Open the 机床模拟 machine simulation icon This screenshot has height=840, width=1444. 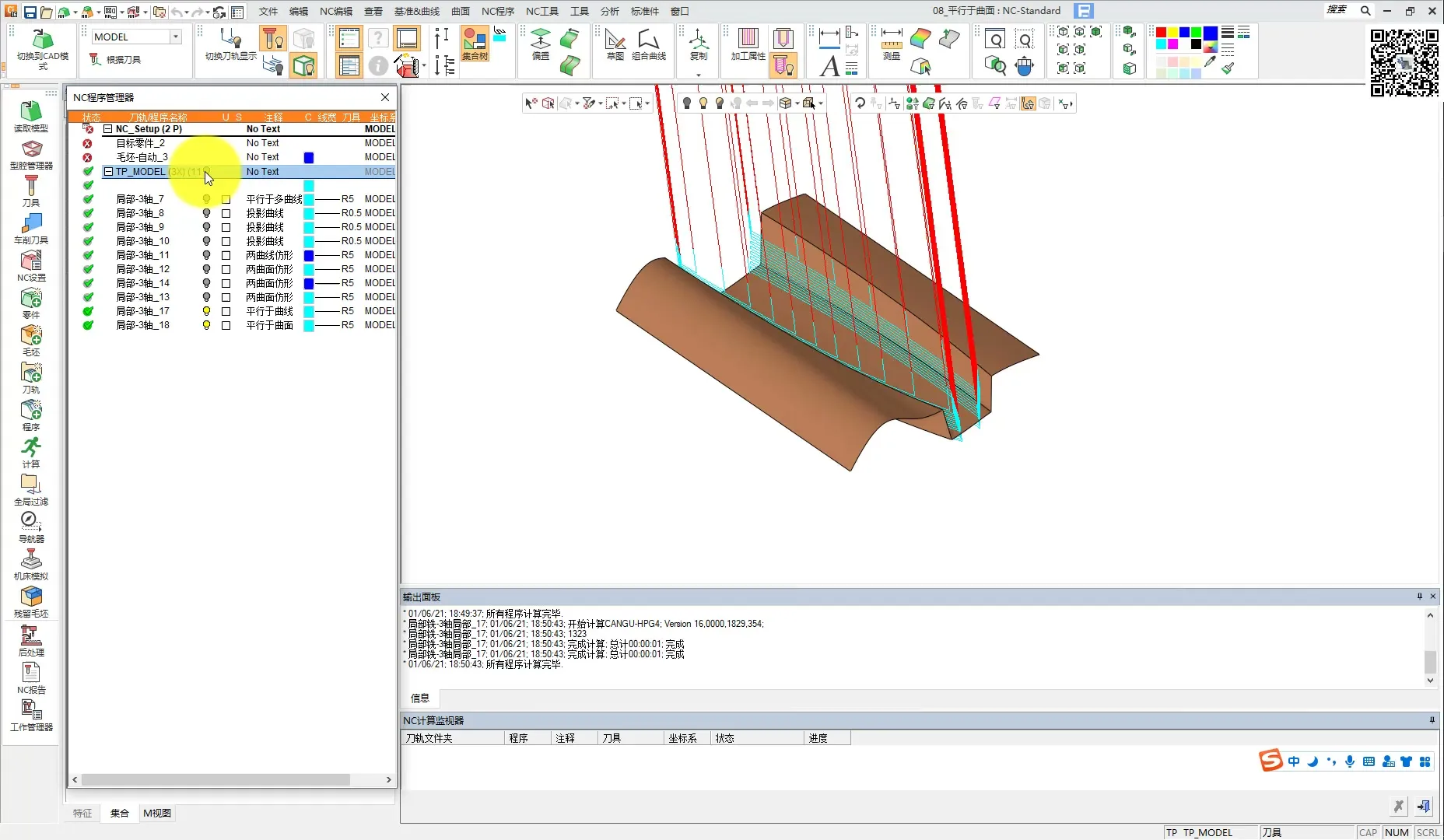click(x=31, y=563)
